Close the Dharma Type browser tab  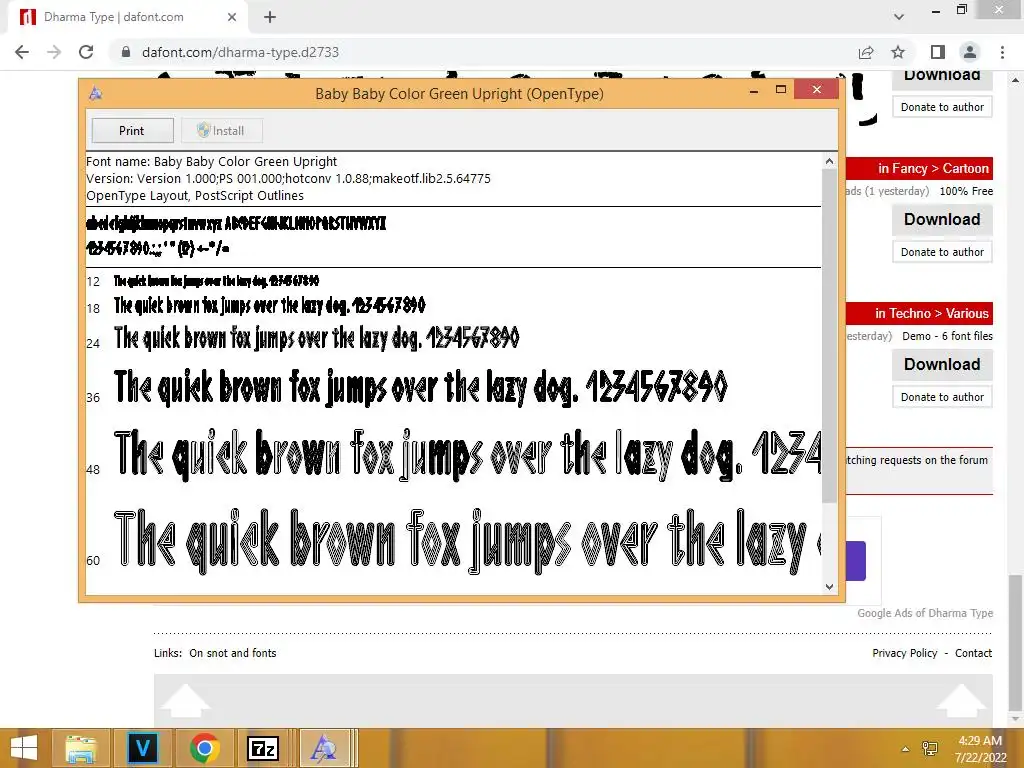point(232,17)
